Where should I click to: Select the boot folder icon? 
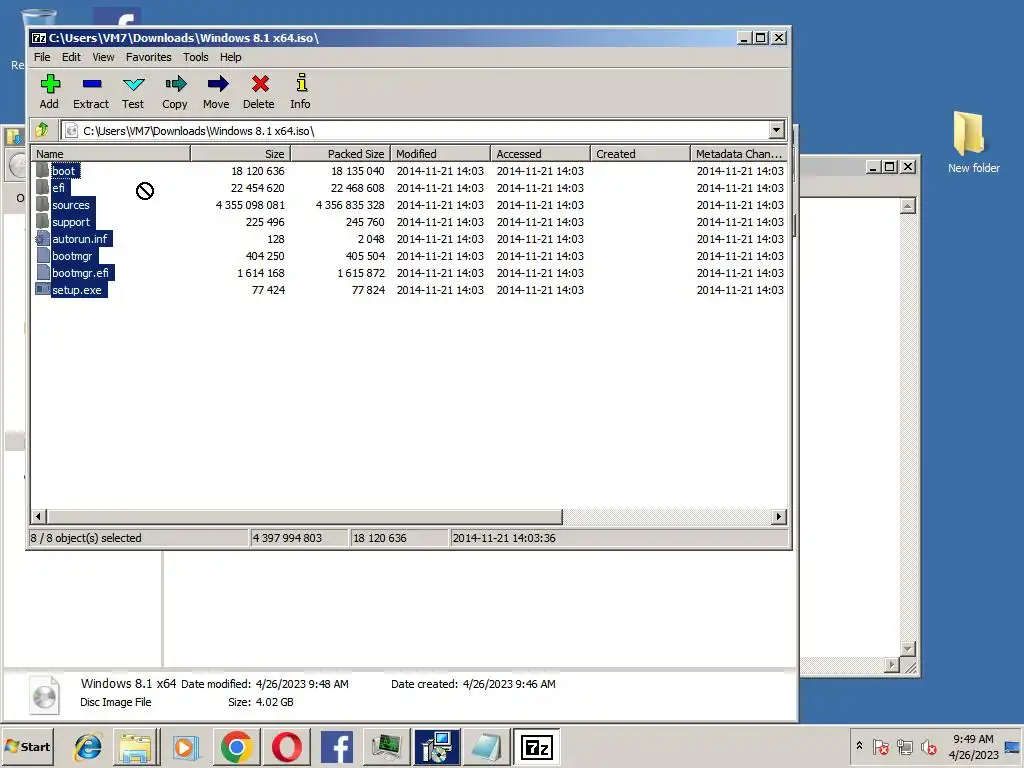42,170
